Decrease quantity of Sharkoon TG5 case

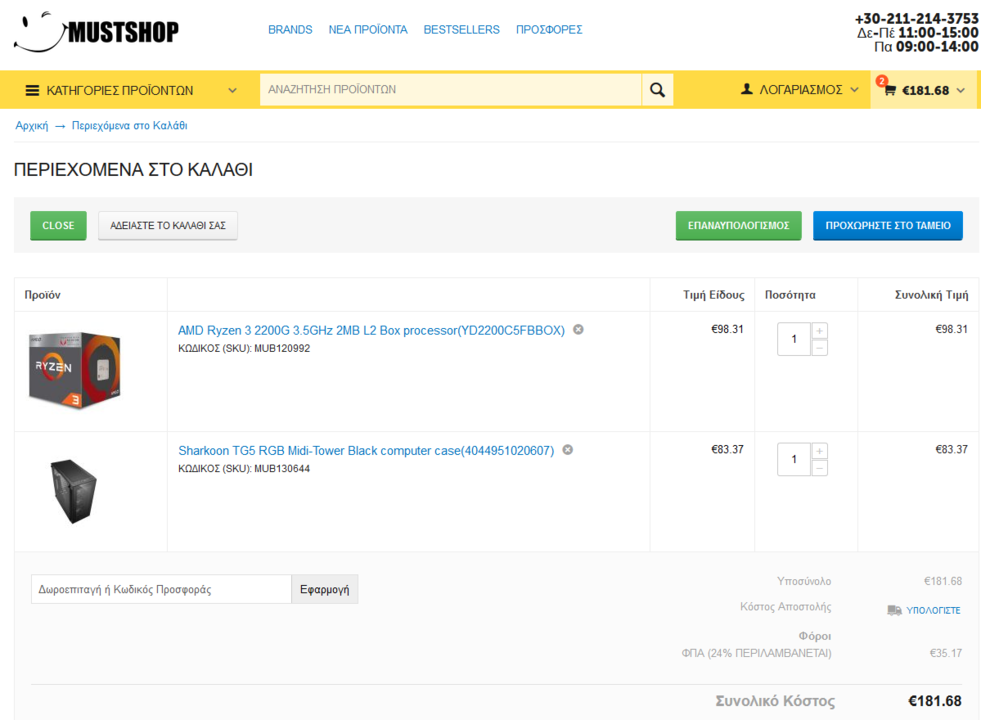point(820,467)
